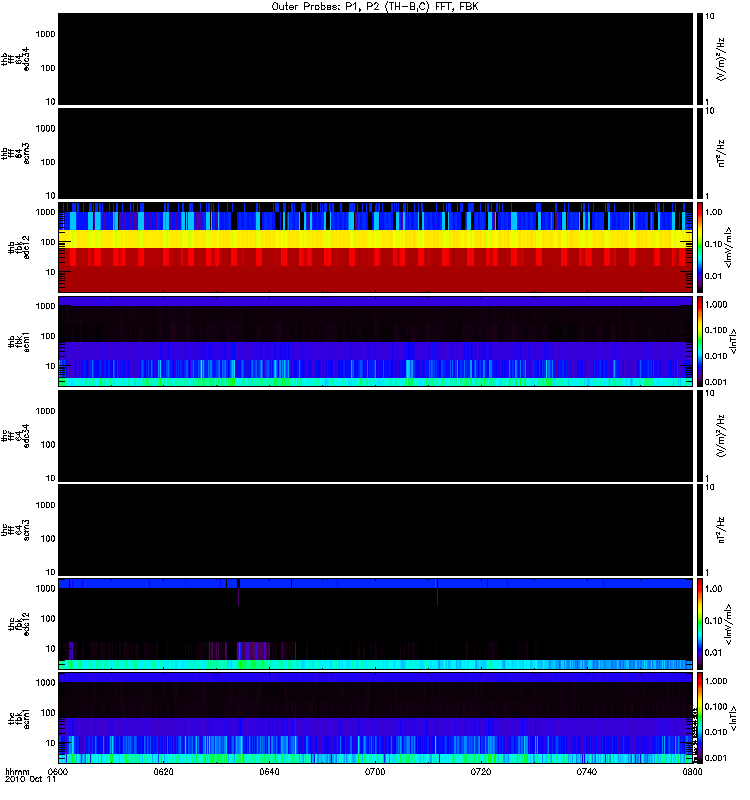Click the "0620" time axis label
Screen dimensions: 750x800
pos(163,771)
